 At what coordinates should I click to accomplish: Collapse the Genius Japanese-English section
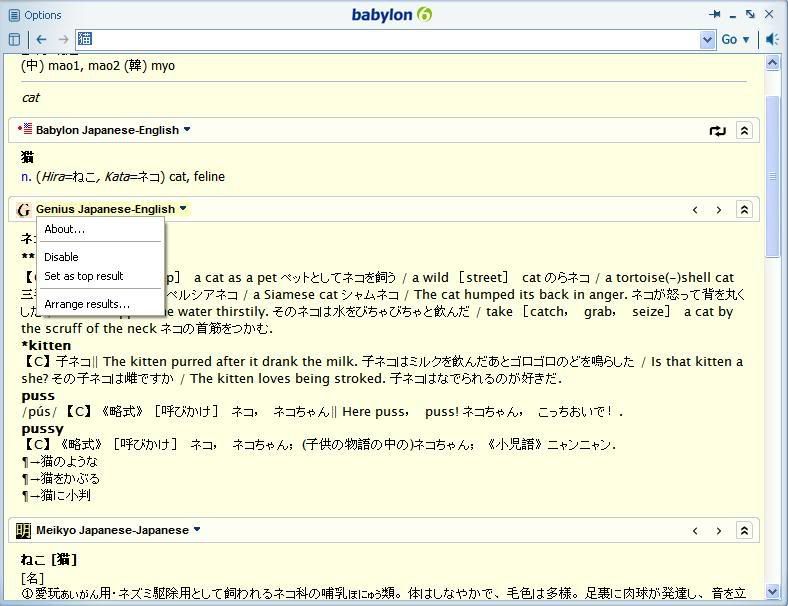click(744, 210)
